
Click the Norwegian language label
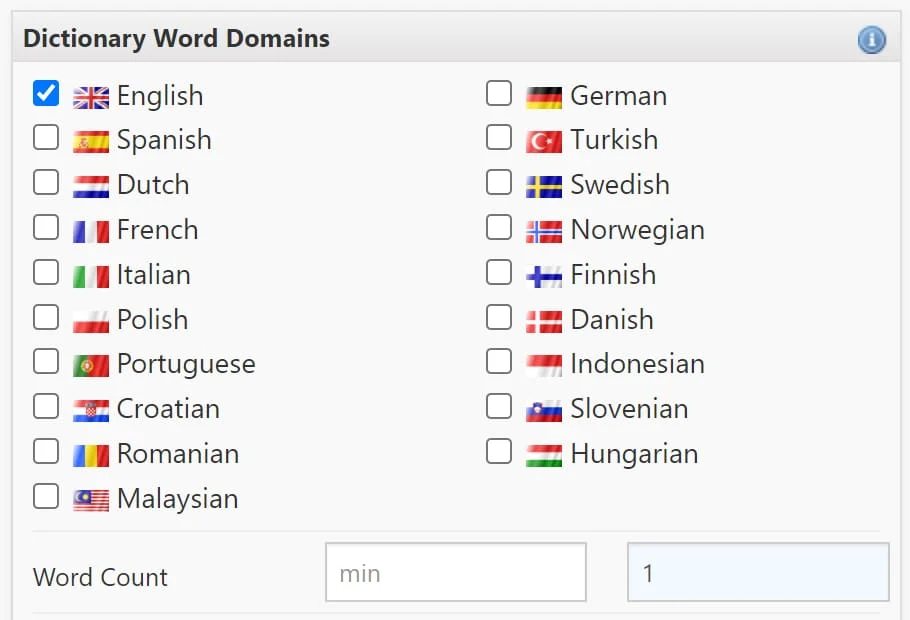[x=638, y=231]
